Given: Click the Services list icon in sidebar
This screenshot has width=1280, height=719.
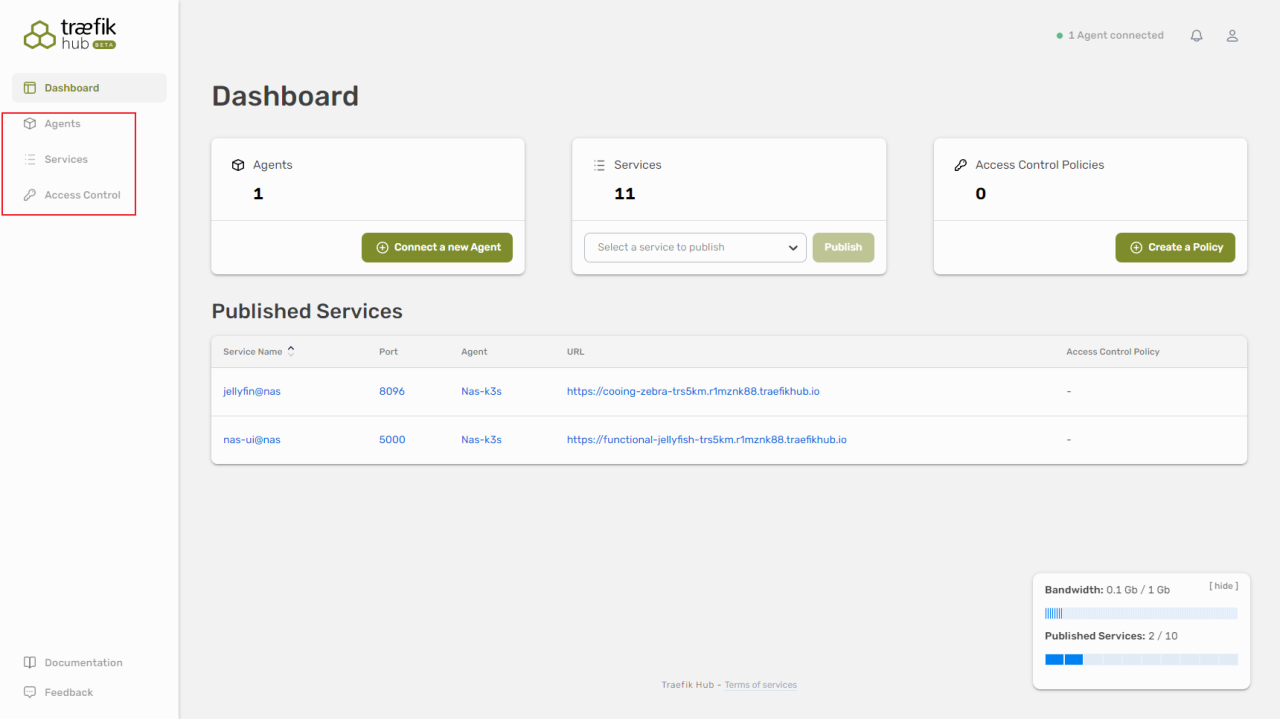Looking at the screenshot, I should pyautogui.click(x=30, y=160).
